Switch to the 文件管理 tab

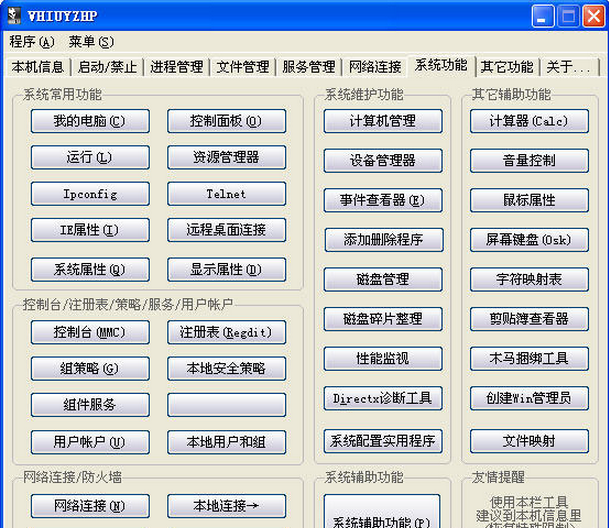click(x=243, y=67)
